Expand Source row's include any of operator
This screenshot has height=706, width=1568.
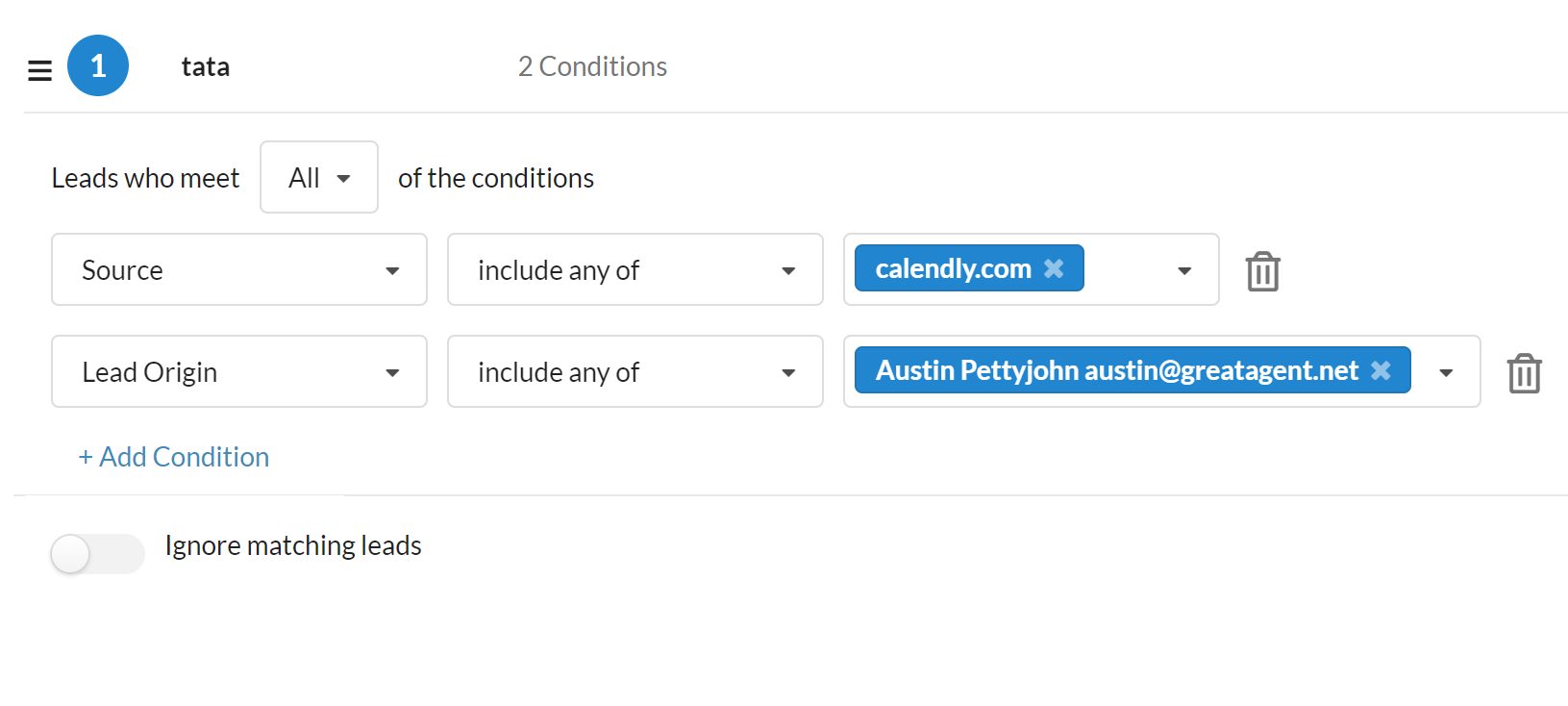pyautogui.click(x=635, y=269)
